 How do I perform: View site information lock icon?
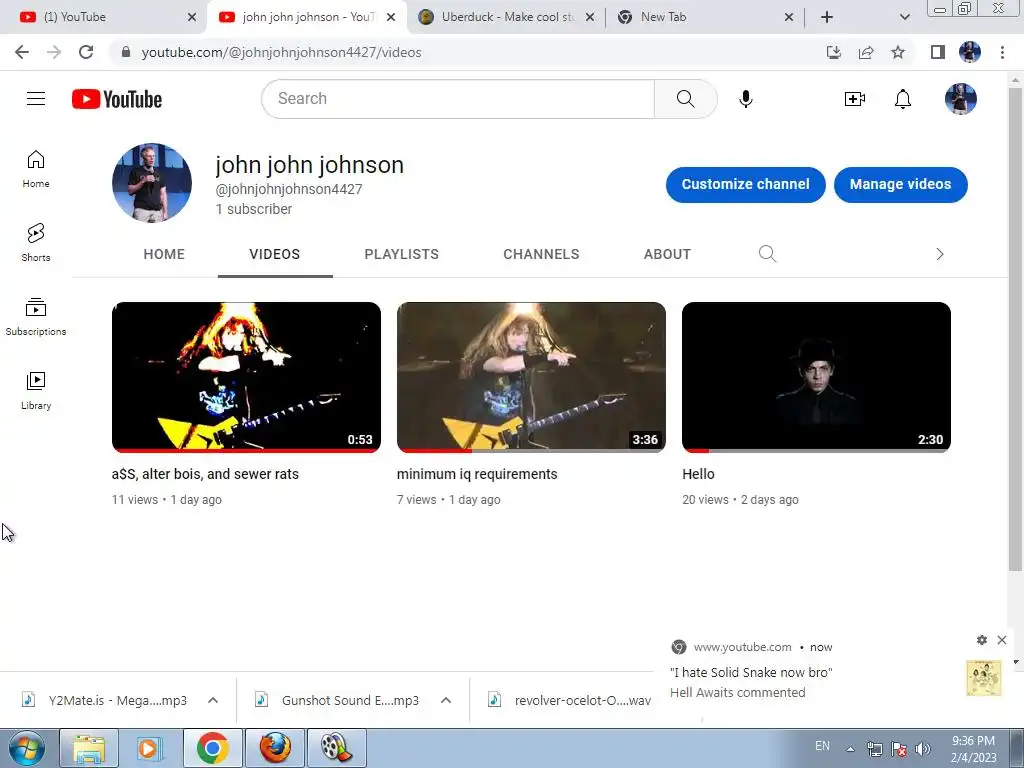126,52
